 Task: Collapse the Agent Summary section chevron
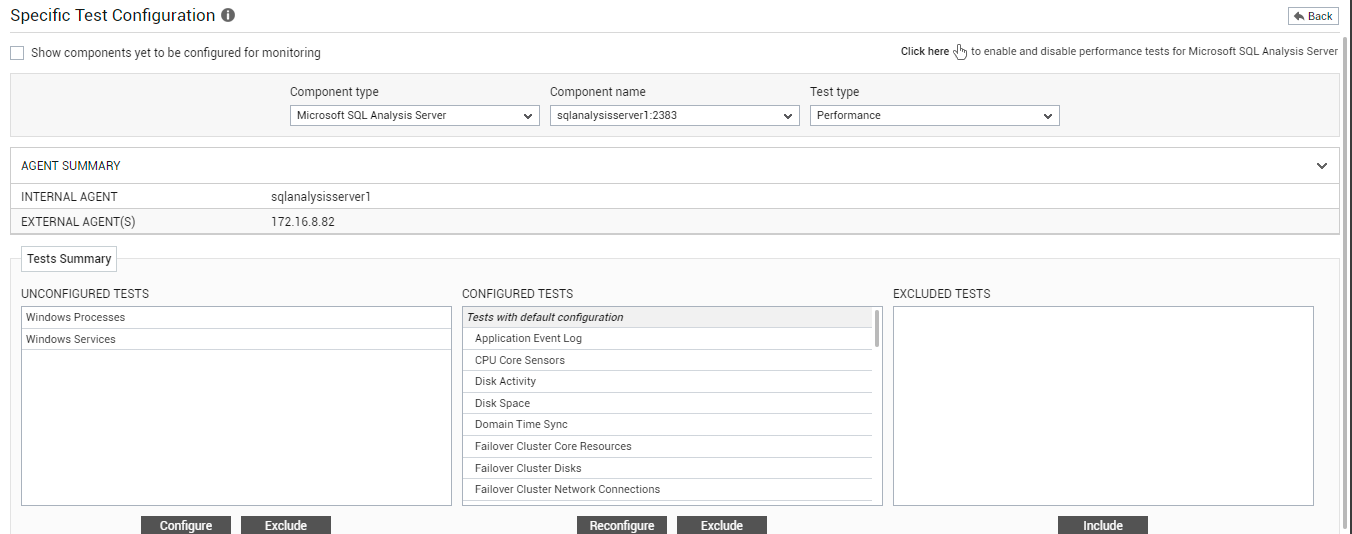[x=1322, y=166]
